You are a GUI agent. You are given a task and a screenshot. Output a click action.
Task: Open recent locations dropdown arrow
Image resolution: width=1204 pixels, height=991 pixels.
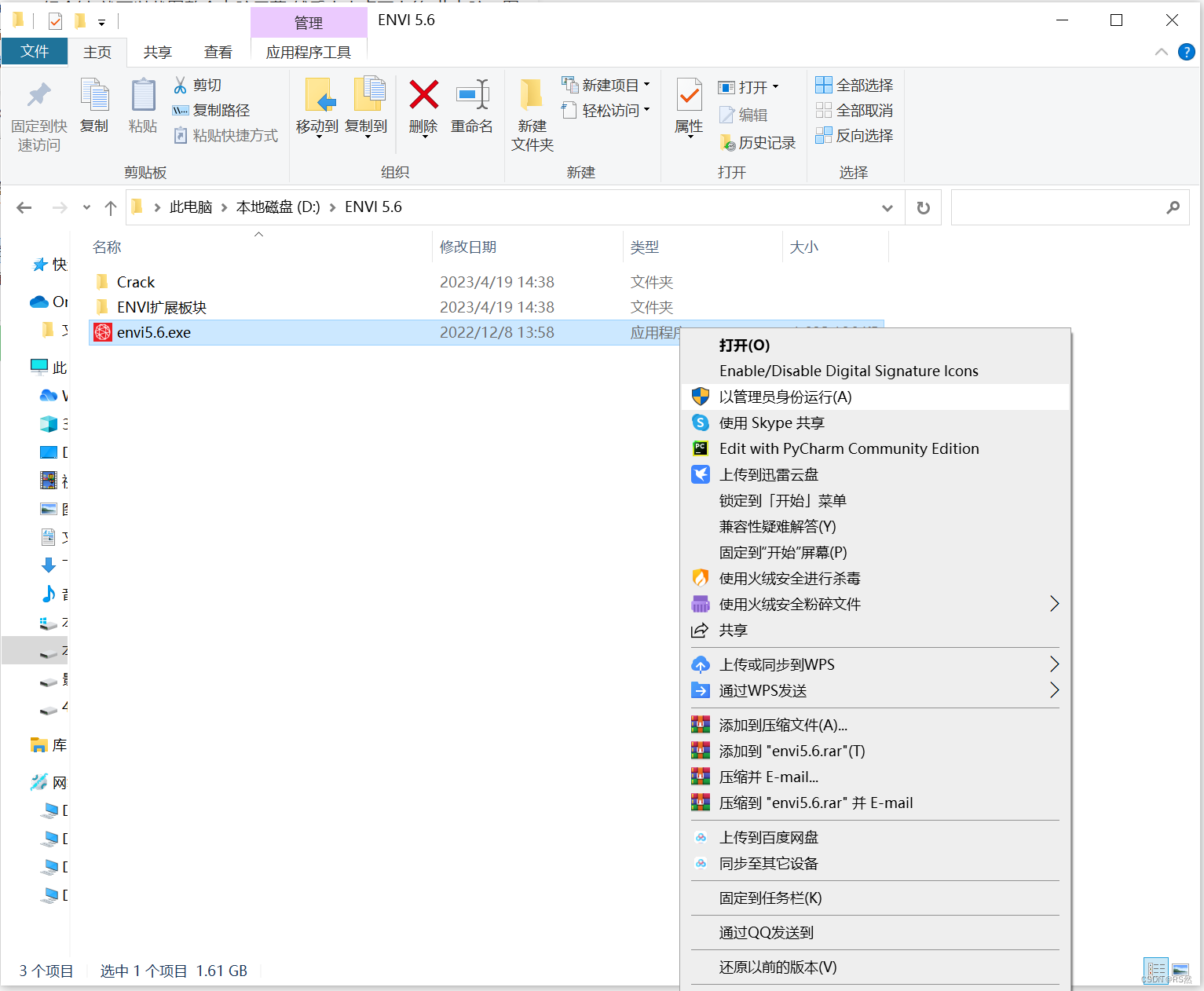86,207
